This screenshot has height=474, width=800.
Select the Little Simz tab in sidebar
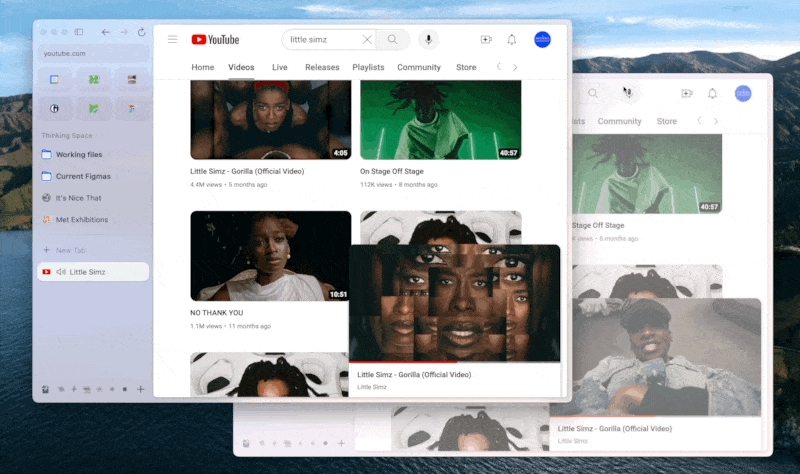(x=93, y=272)
